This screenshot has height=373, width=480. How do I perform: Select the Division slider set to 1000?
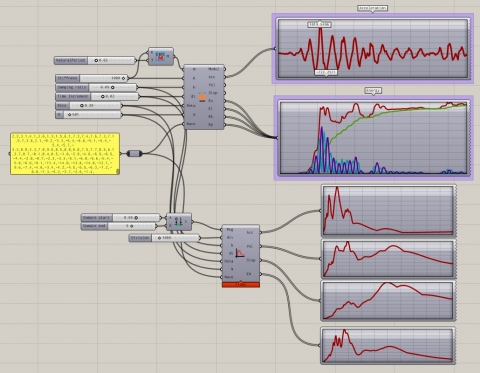click(164, 238)
